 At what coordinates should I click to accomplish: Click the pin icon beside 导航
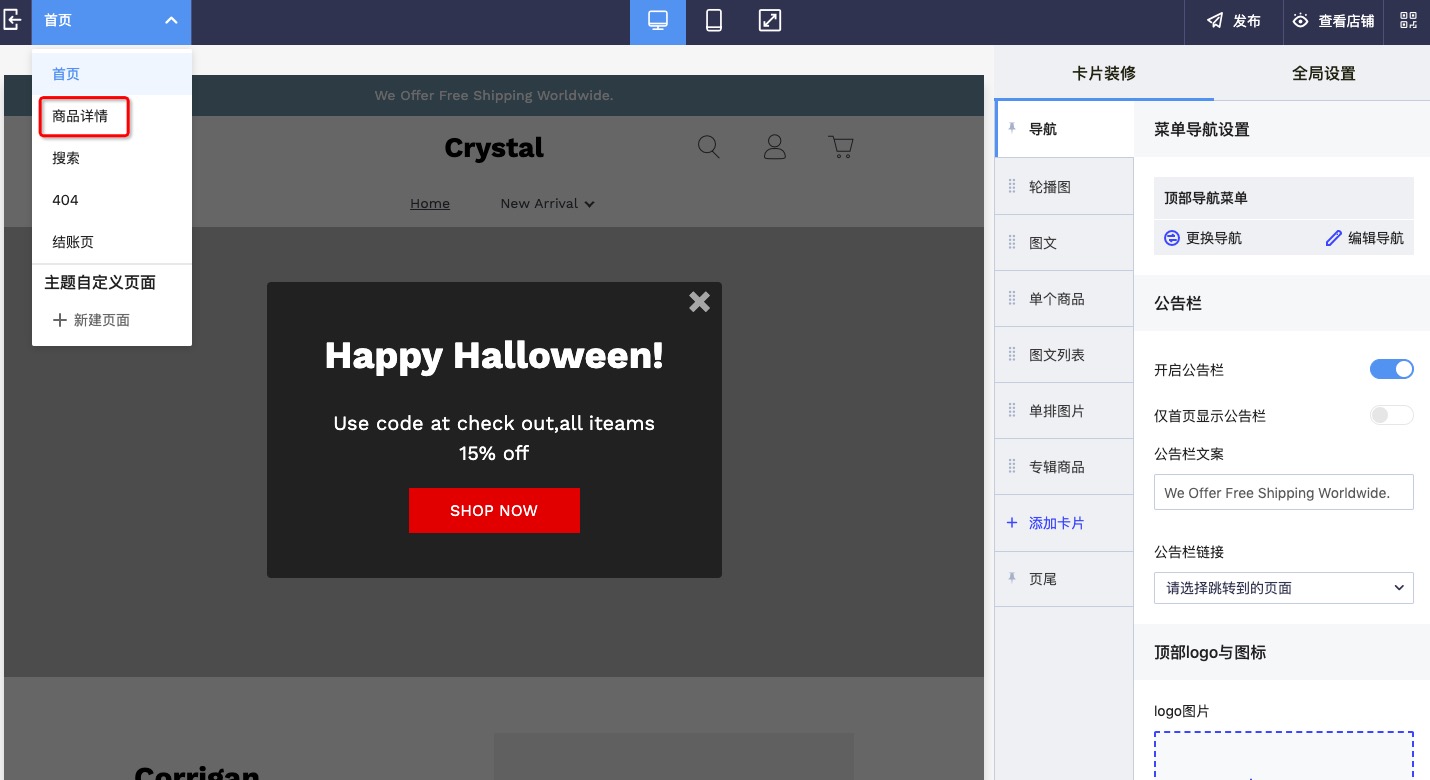[1012, 128]
